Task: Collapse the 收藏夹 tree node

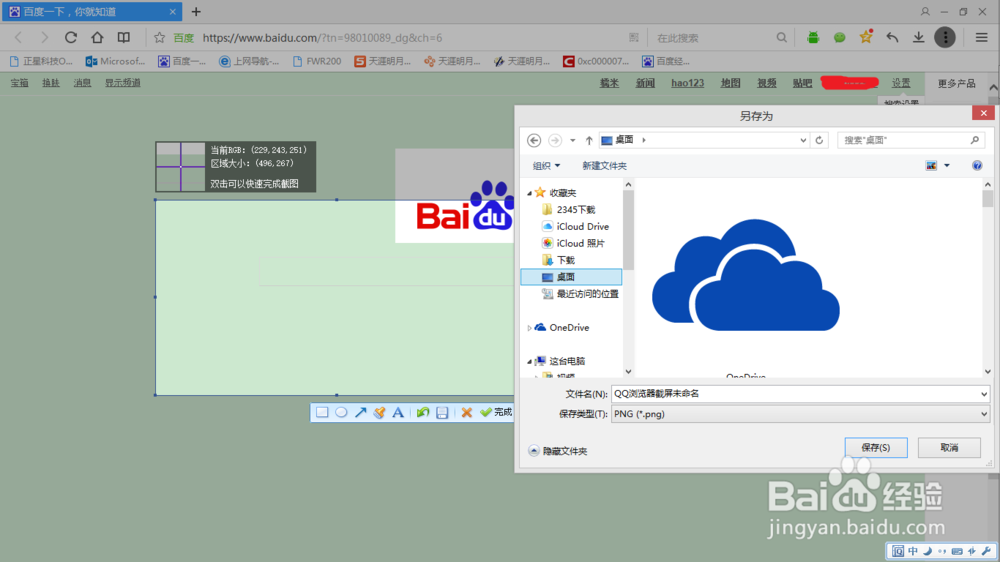Action: 529,193
